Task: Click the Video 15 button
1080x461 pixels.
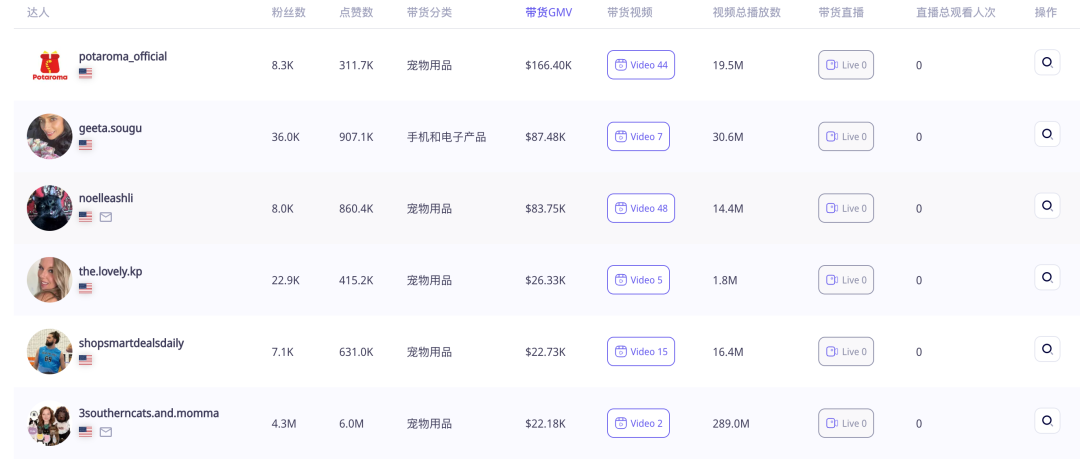Action: pyautogui.click(x=641, y=351)
